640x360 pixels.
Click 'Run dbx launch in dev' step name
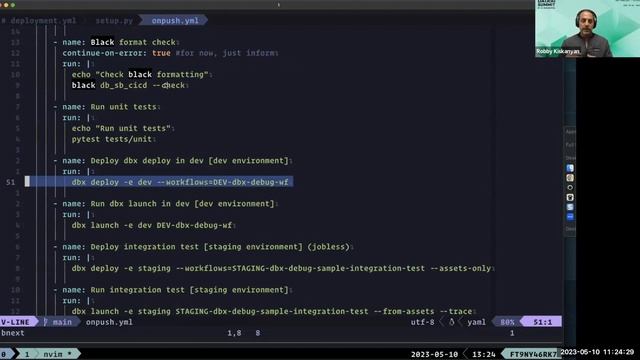point(182,204)
